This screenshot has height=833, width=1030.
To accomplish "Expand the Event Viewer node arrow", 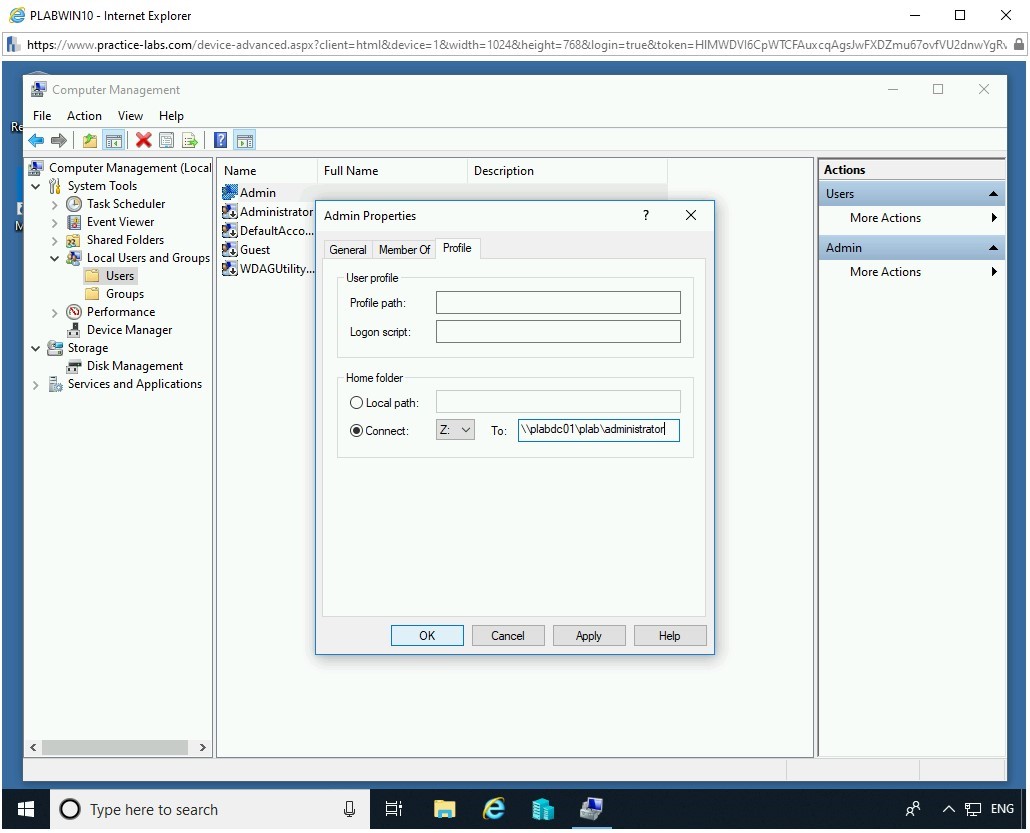I will 55,223.
